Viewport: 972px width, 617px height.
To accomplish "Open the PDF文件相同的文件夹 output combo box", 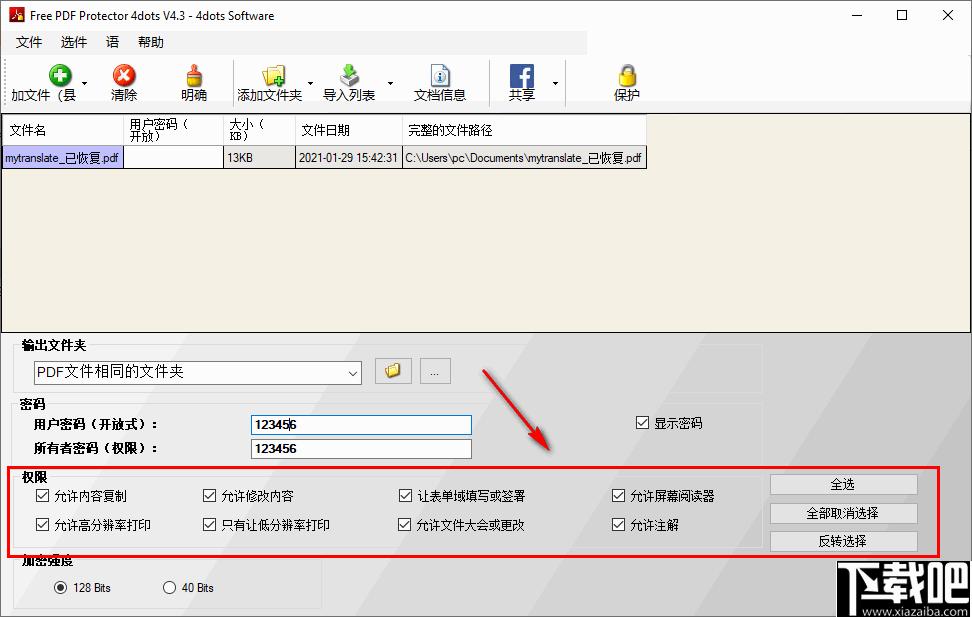I will (198, 373).
